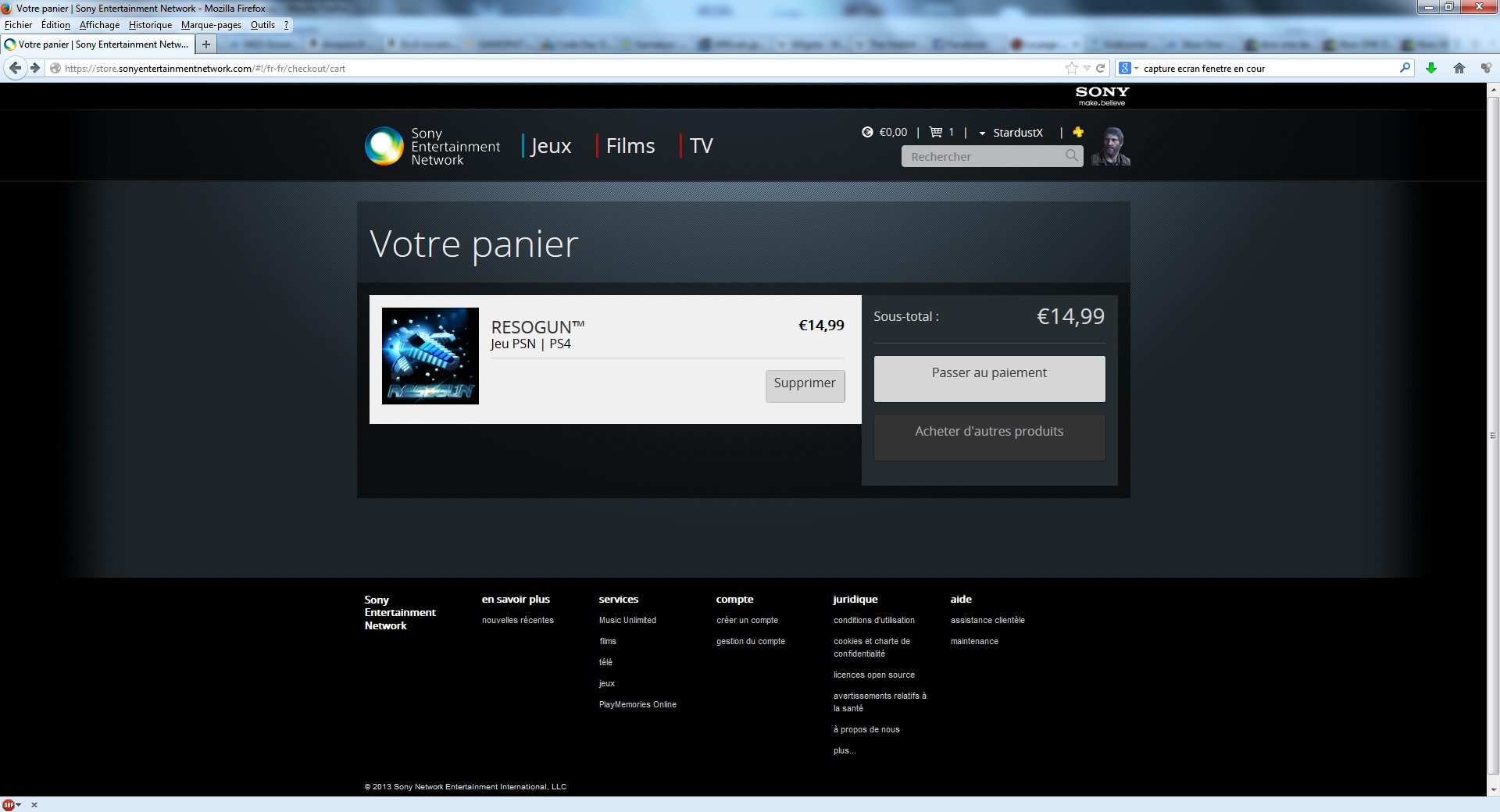Expand the juridique list with plus... link
The image size is (1500, 812).
coord(845,750)
